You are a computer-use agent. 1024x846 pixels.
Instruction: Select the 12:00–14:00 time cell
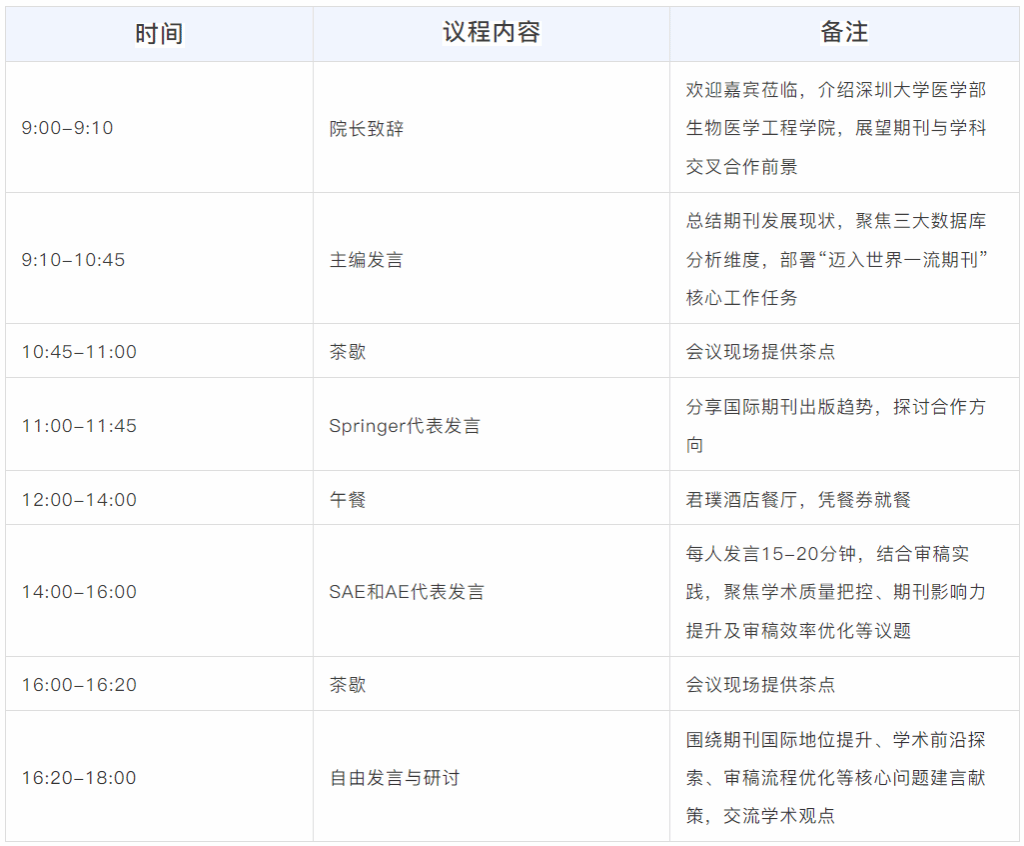coord(79,500)
